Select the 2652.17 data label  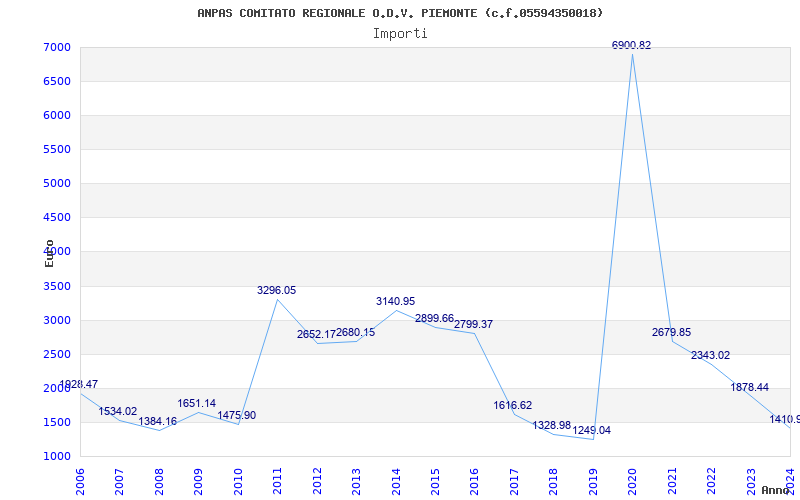tap(316, 335)
